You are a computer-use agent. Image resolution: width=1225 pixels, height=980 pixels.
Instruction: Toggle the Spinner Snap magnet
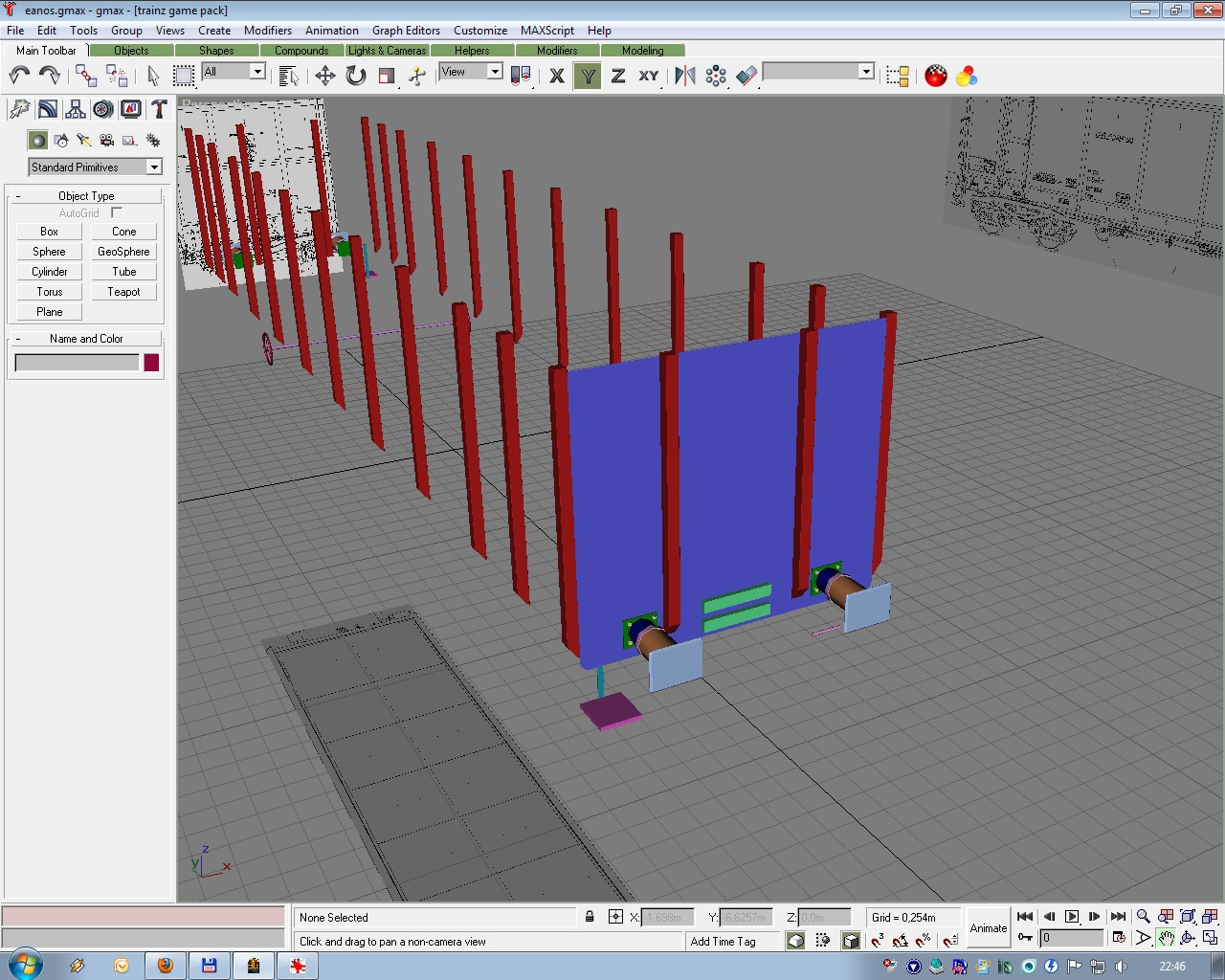tap(949, 941)
